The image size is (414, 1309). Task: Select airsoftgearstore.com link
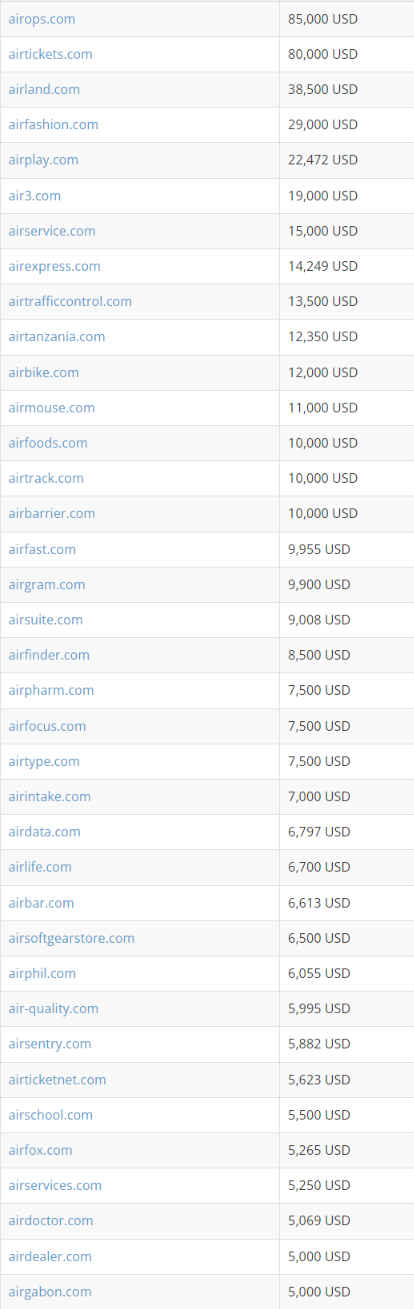click(71, 938)
